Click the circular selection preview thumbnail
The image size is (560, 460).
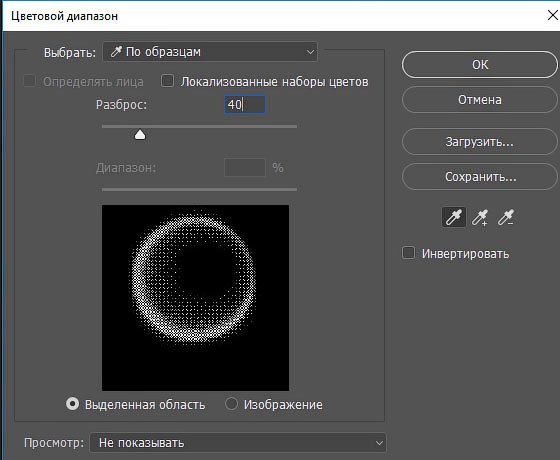[x=195, y=298]
